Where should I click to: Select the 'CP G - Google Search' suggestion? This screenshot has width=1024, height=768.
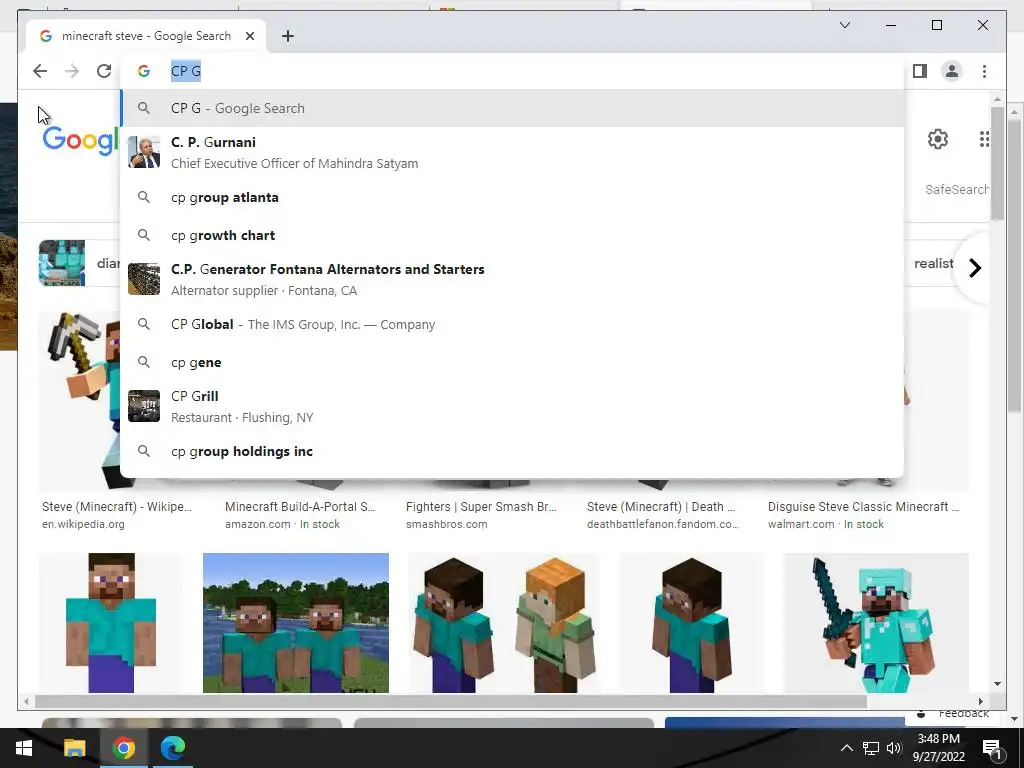(x=513, y=108)
